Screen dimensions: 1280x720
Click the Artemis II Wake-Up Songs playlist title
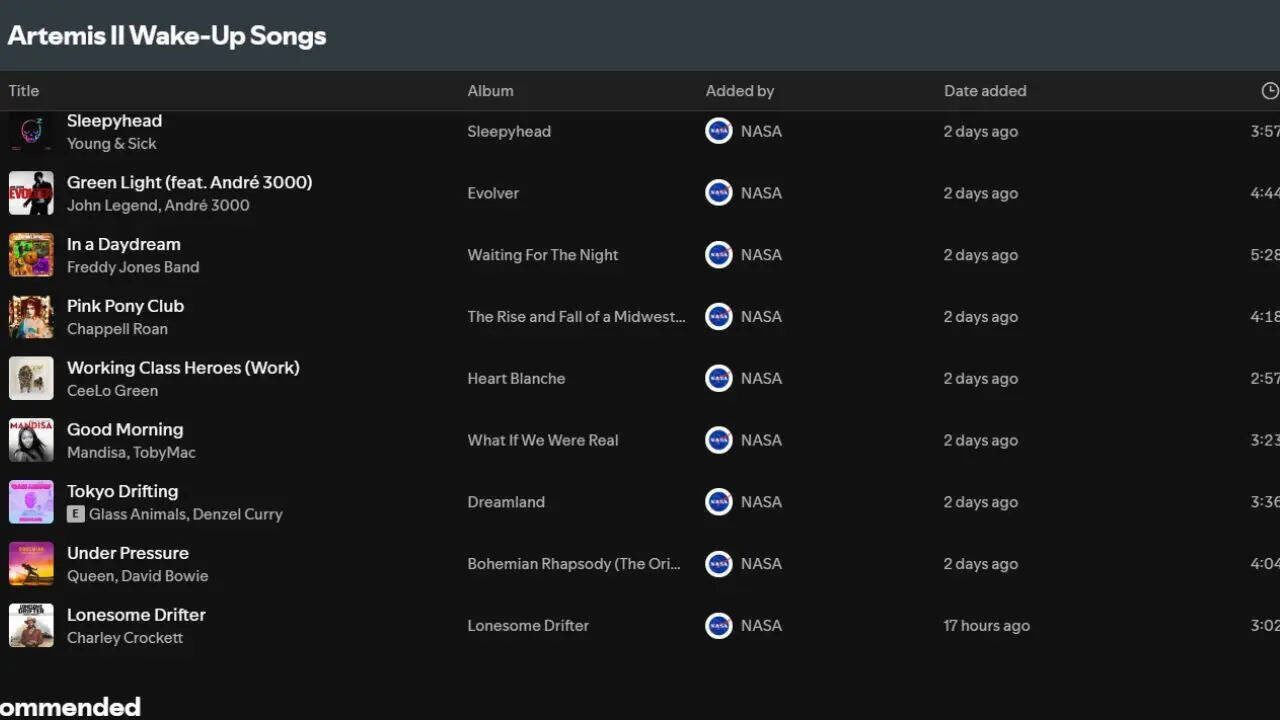click(166, 35)
